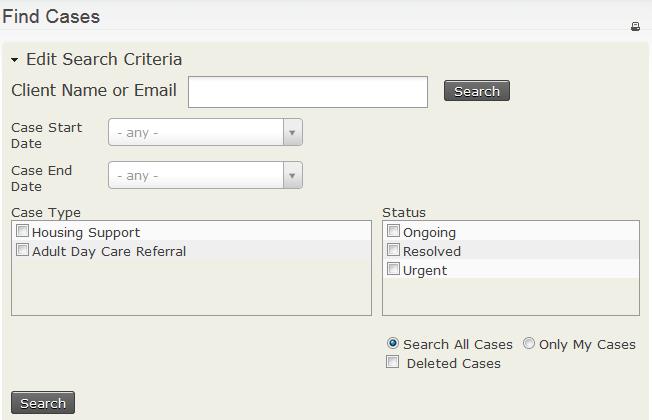Collapse the Edit Search Criteria section
The image size is (652, 420).
pos(15,60)
